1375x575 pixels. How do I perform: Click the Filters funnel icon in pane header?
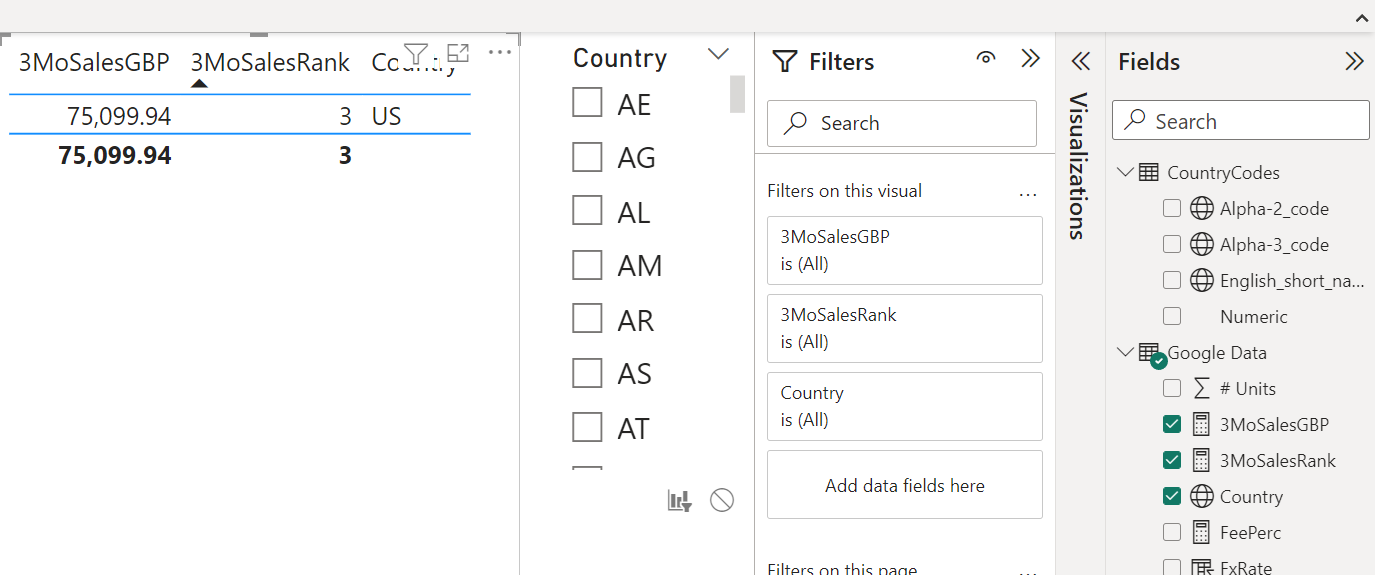(786, 62)
